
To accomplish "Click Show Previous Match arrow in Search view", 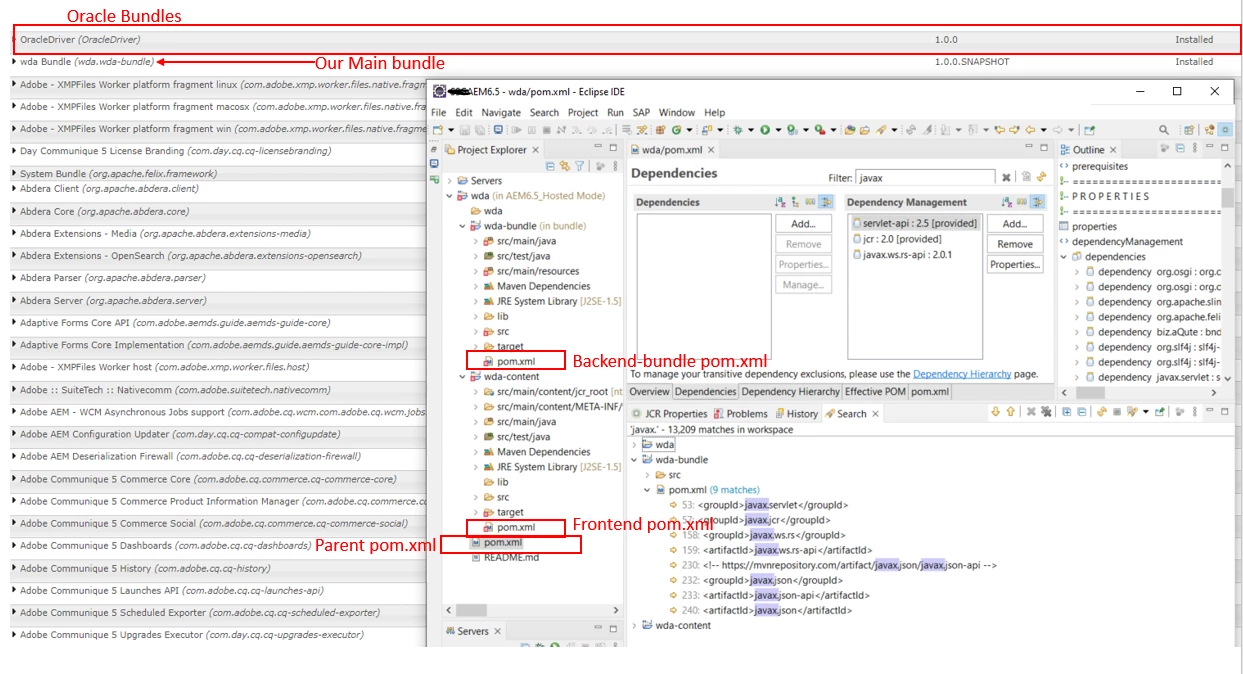I will [1010, 412].
